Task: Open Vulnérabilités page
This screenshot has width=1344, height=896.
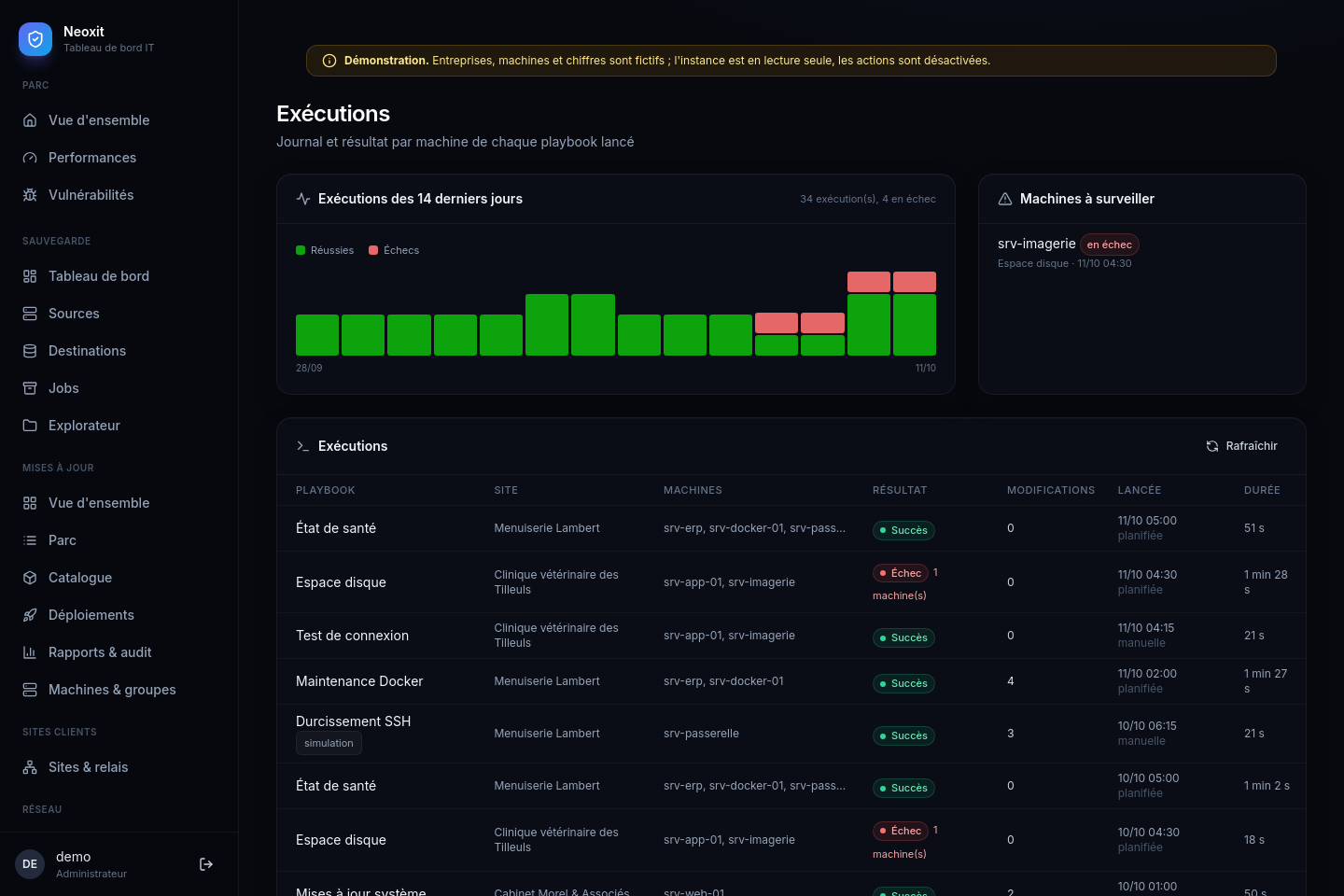Action: (119, 195)
